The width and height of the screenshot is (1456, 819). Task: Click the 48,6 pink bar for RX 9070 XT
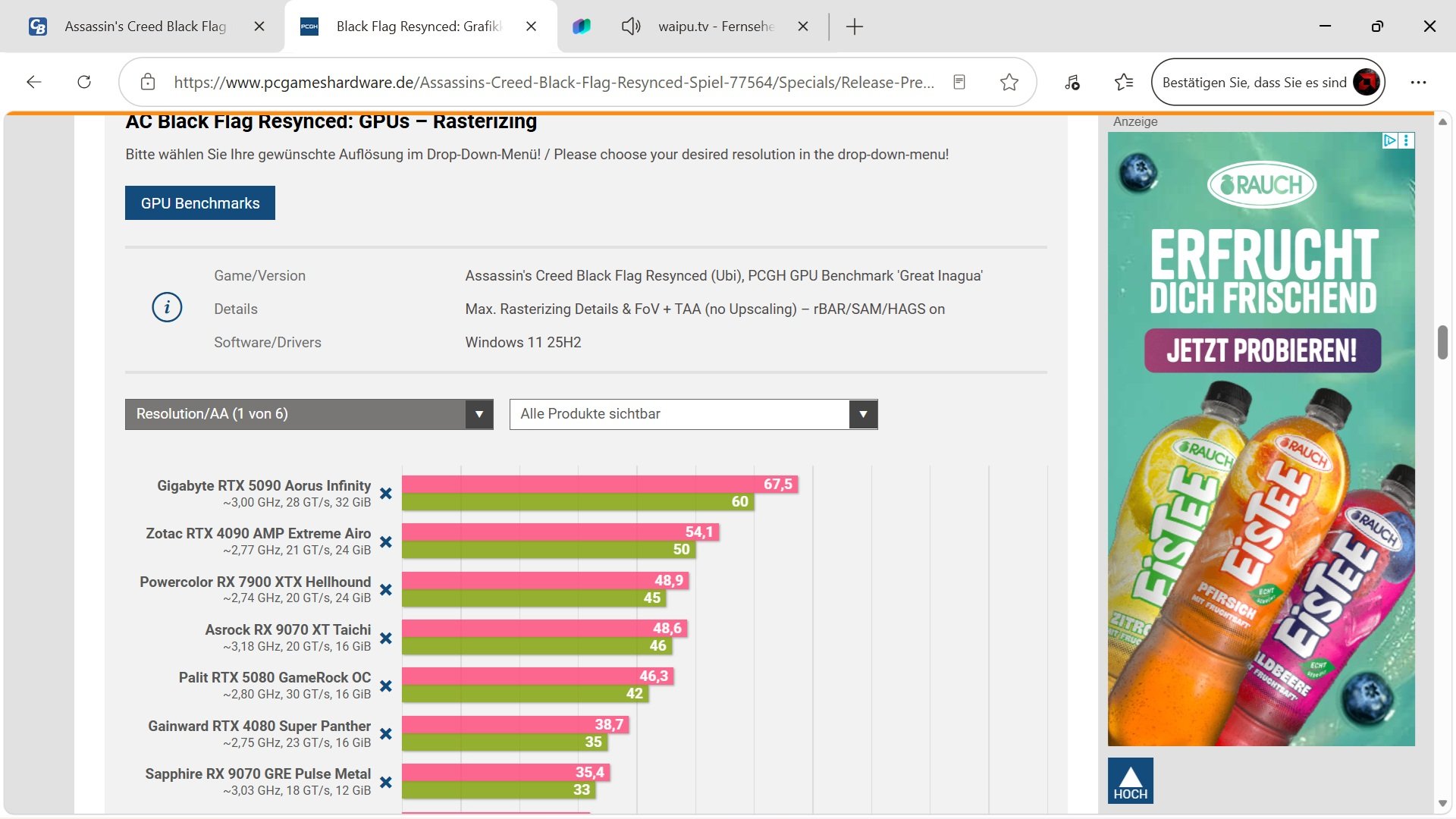click(x=544, y=629)
